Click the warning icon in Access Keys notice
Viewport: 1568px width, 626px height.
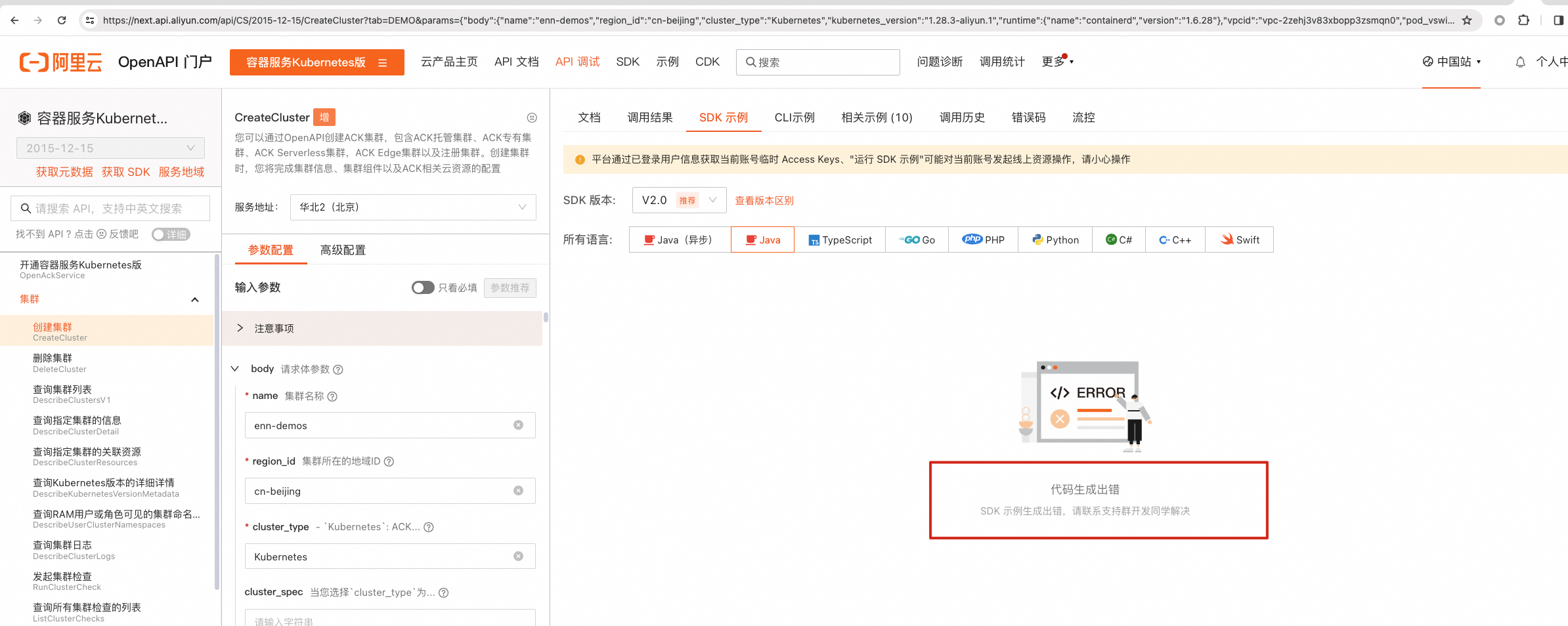(x=580, y=159)
